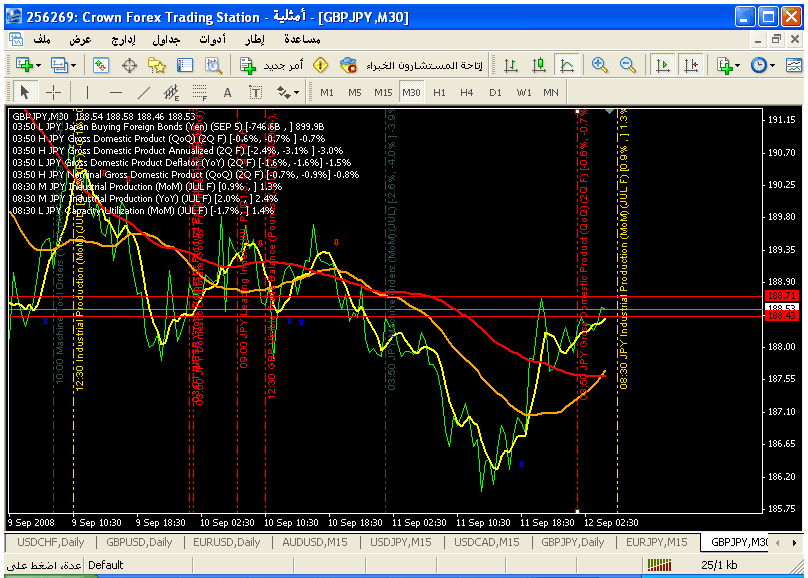The height and width of the screenshot is (578, 808).
Task: Expand the Profiles dropdown arrow
Action: (73, 65)
